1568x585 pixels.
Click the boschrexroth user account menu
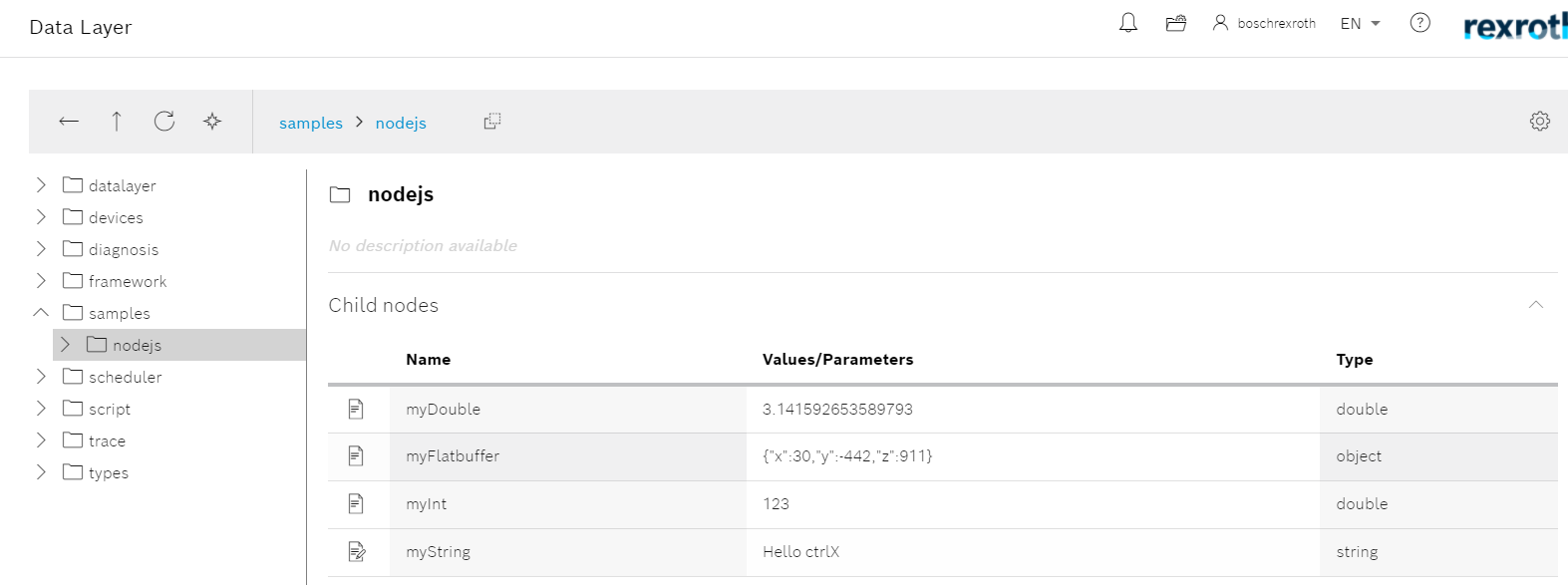tap(1264, 22)
